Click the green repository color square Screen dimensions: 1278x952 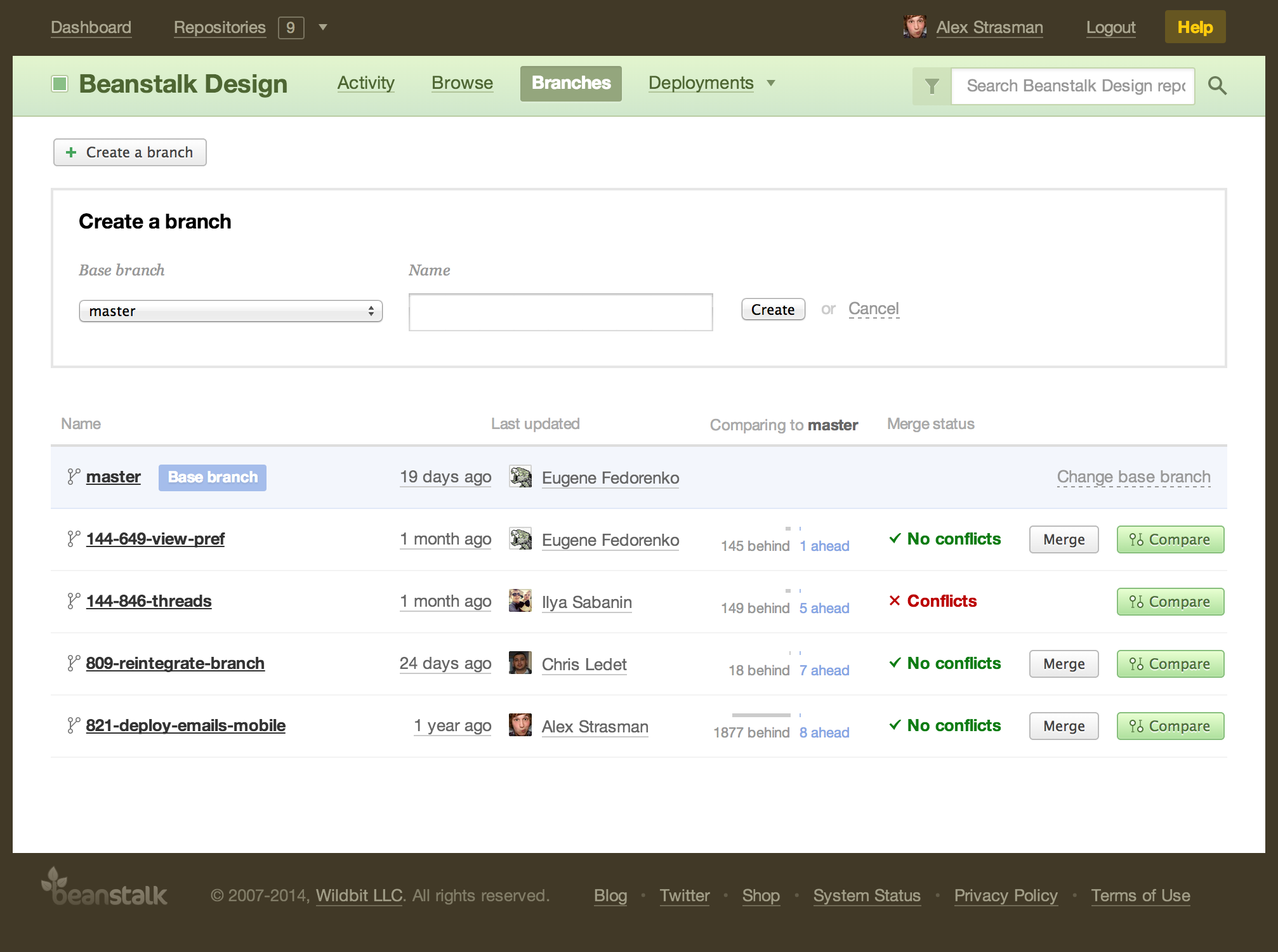tap(60, 84)
